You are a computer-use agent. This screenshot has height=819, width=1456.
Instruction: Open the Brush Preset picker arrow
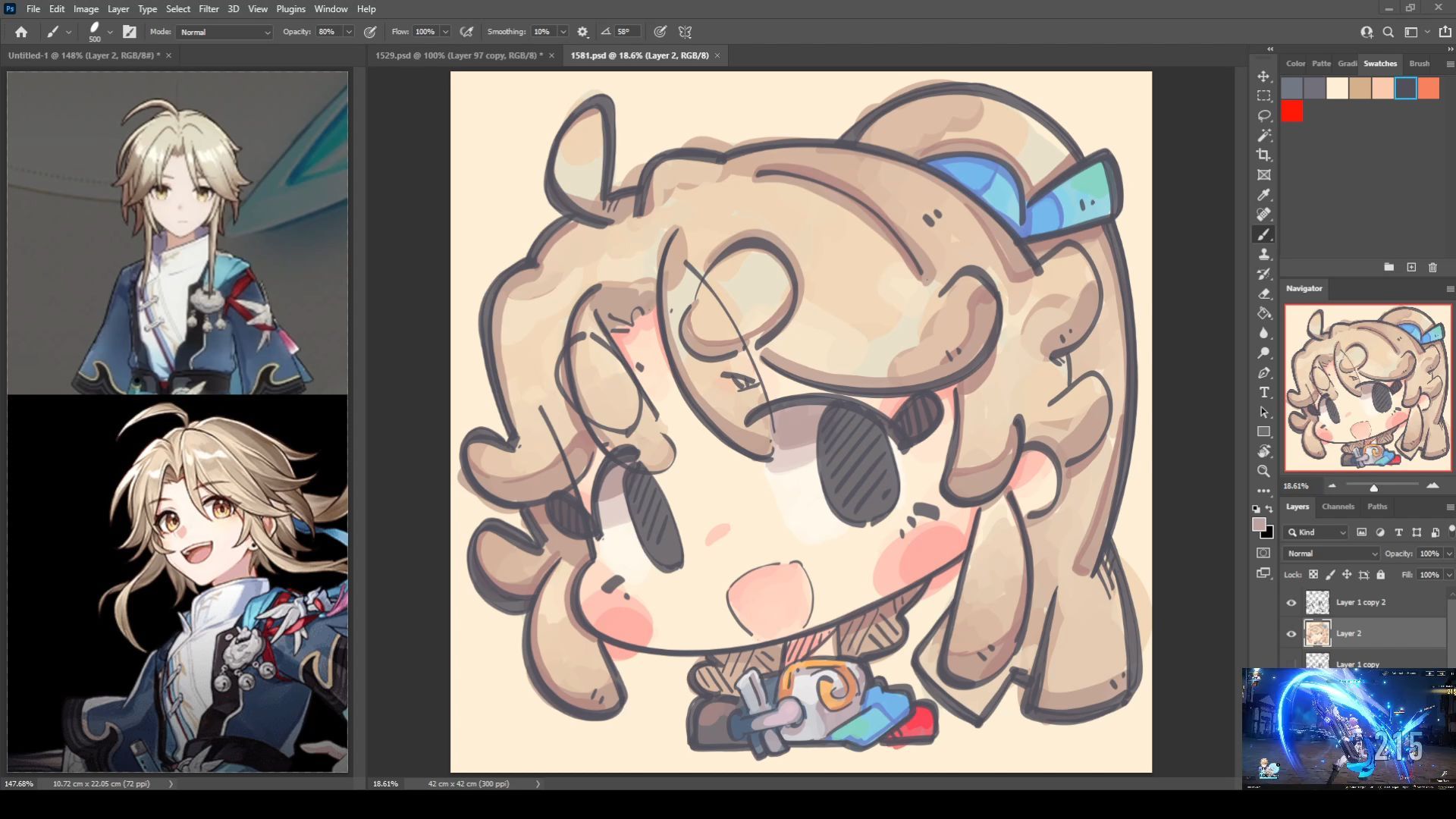tap(110, 32)
